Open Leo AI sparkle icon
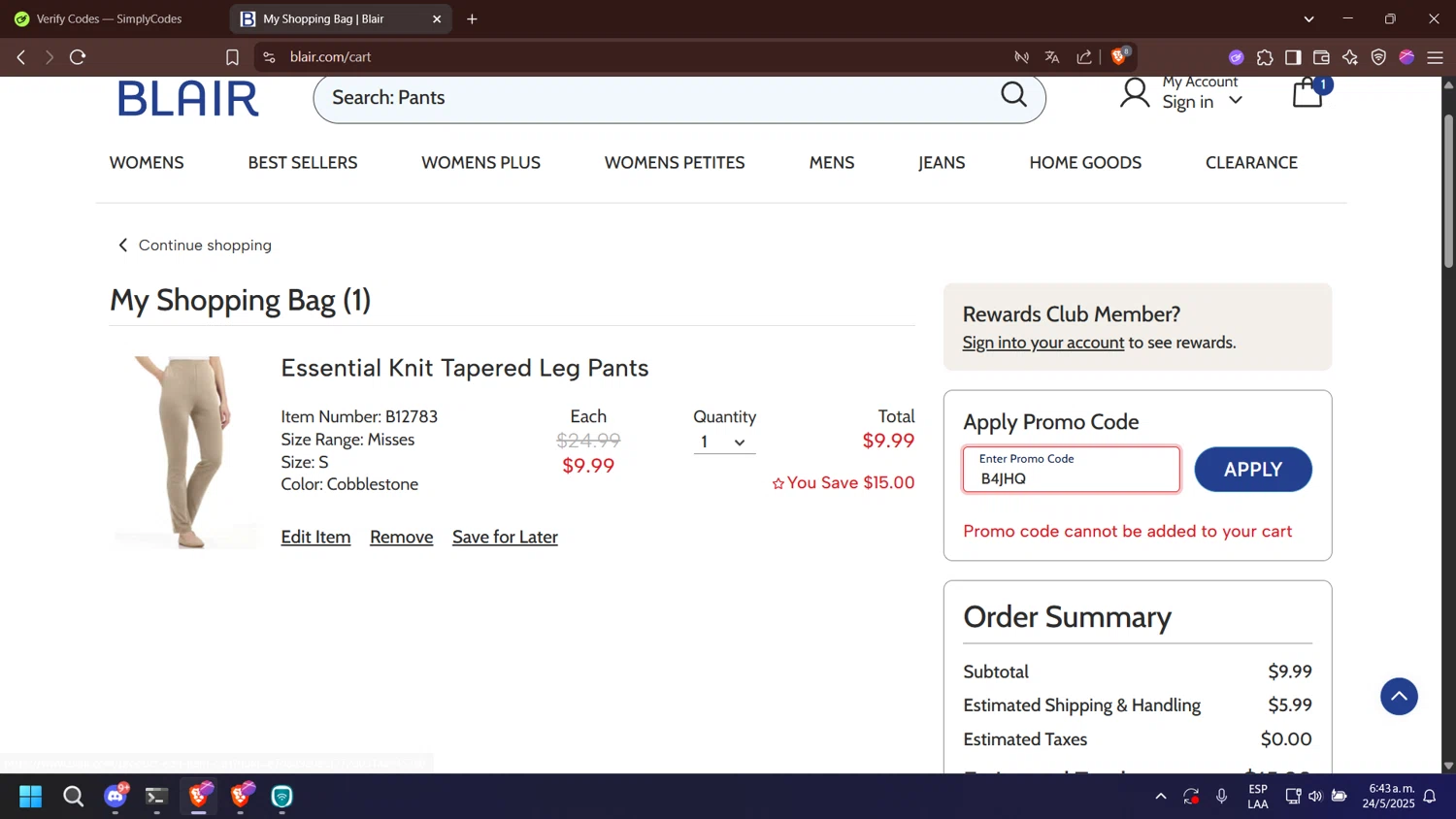This screenshot has width=1456, height=819. [x=1350, y=57]
